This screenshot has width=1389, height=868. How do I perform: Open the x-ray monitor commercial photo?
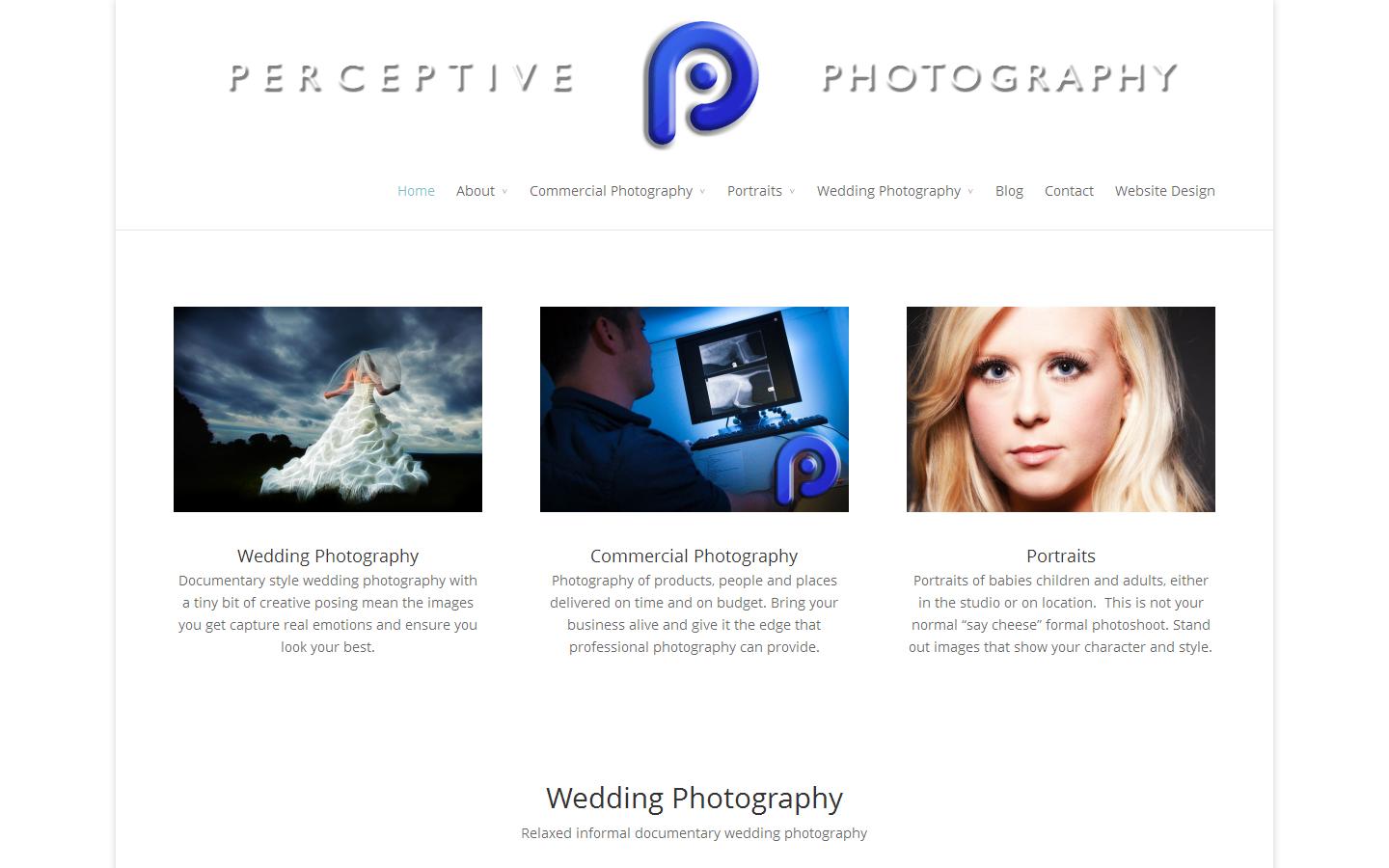point(694,409)
